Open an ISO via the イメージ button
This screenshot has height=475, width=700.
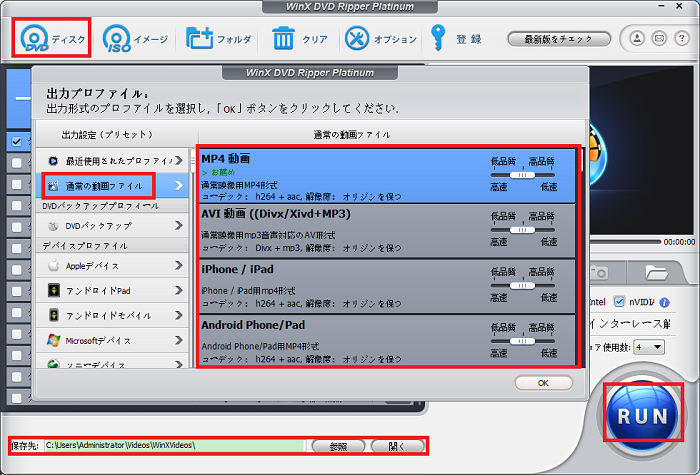(x=136, y=38)
